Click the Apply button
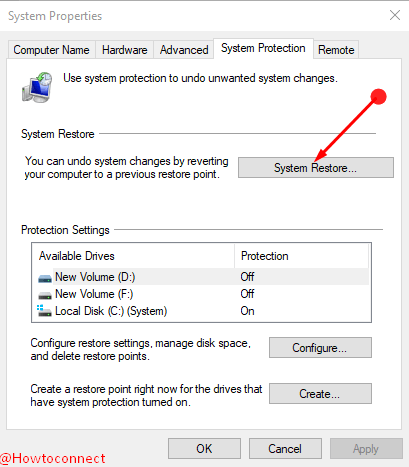This screenshot has height=467, width=409. point(366,449)
